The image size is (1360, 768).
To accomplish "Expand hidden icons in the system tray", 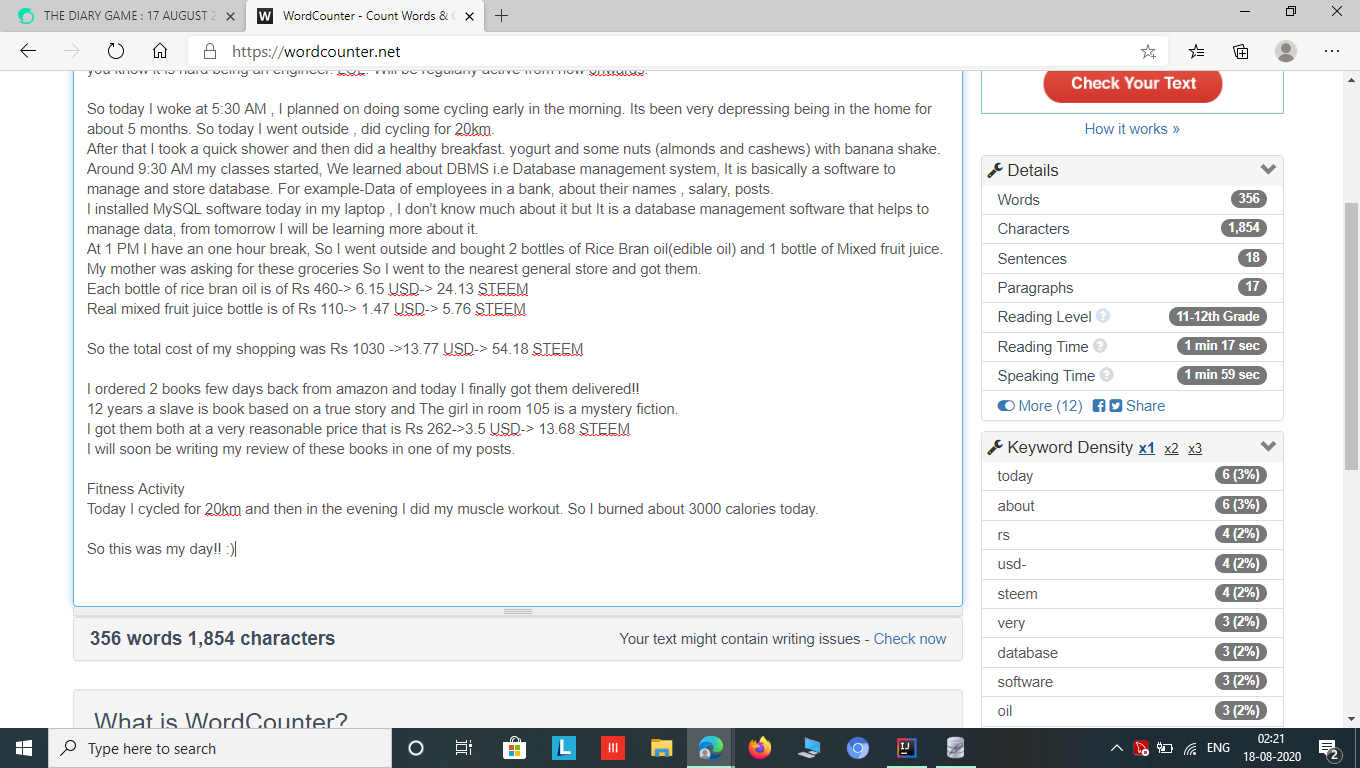I will (x=1117, y=747).
